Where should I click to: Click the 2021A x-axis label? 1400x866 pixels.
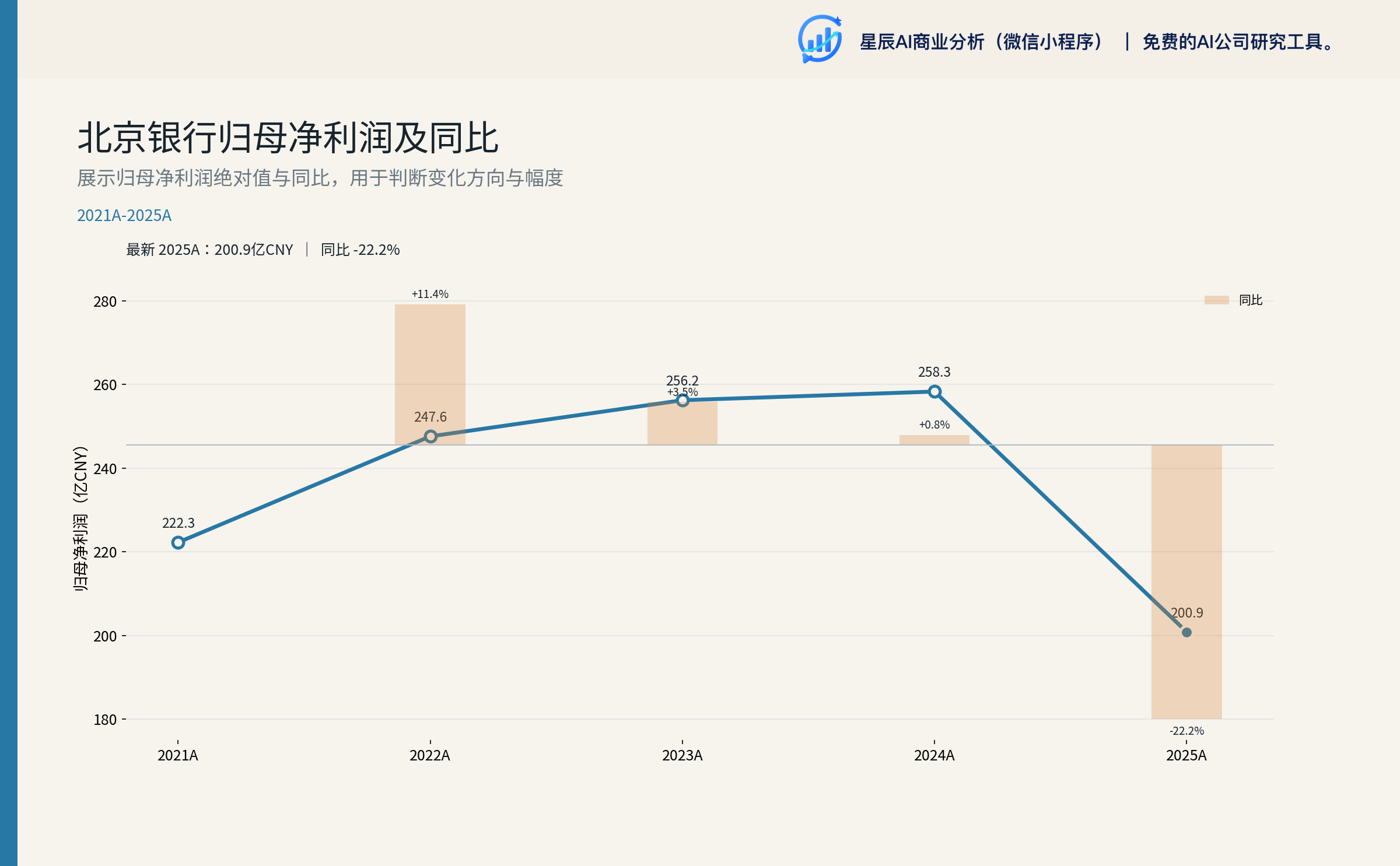click(178, 756)
